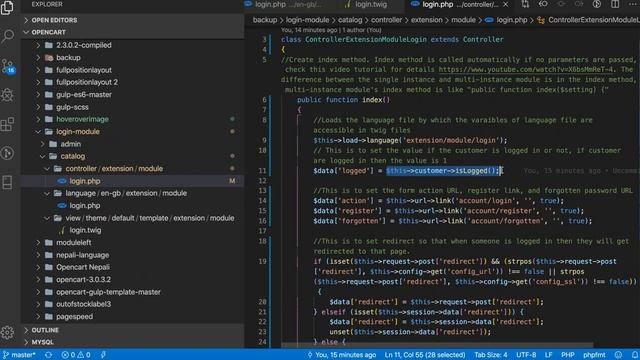This screenshot has width=640, height=360.
Task: Change the PHP language mode
Action: point(567,355)
